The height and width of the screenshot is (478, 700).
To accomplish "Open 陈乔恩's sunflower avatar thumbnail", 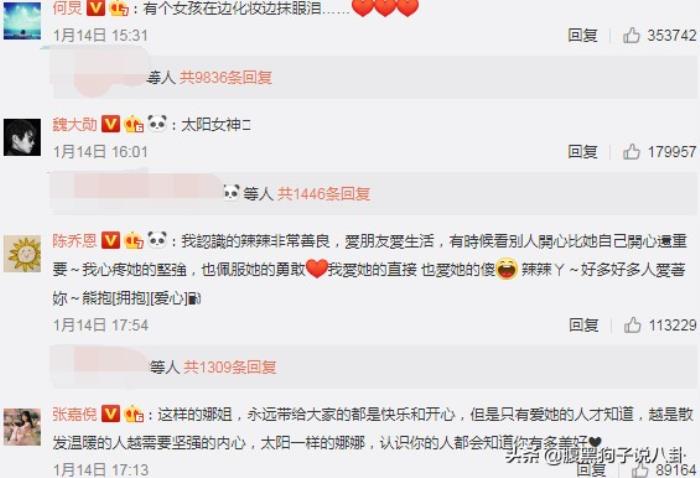I will tap(22, 254).
